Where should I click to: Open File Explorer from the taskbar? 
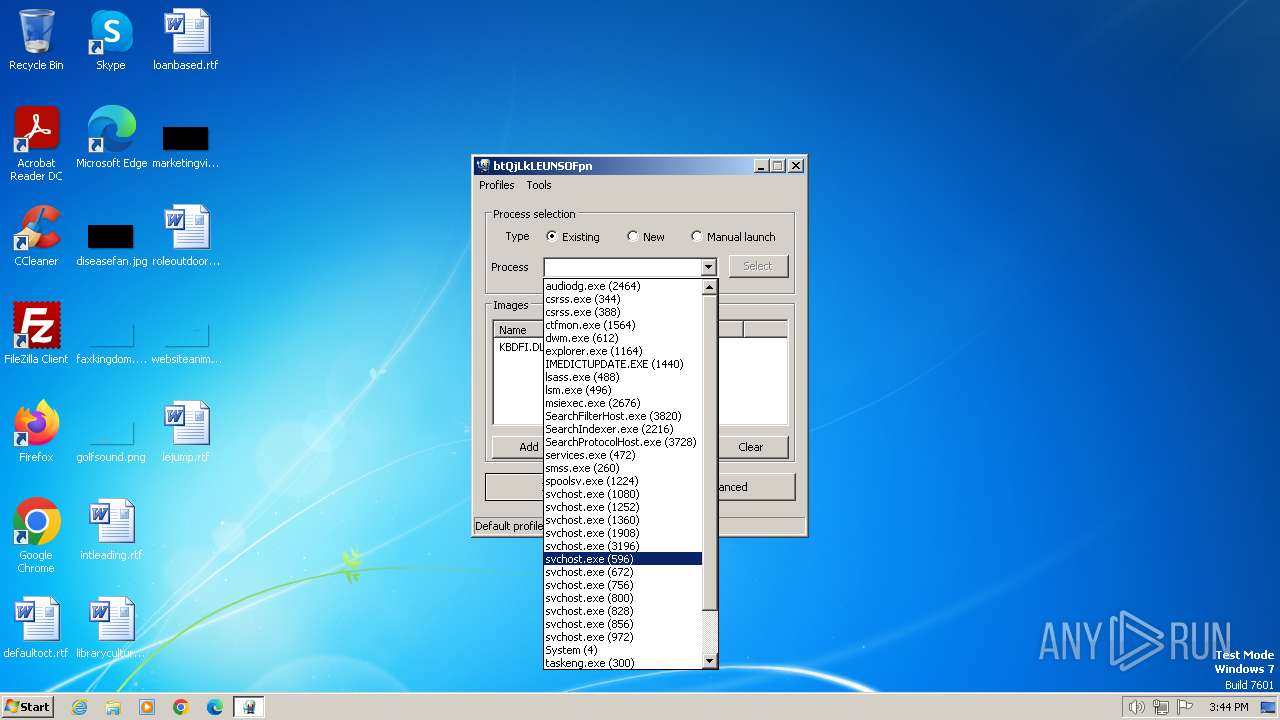pos(113,707)
